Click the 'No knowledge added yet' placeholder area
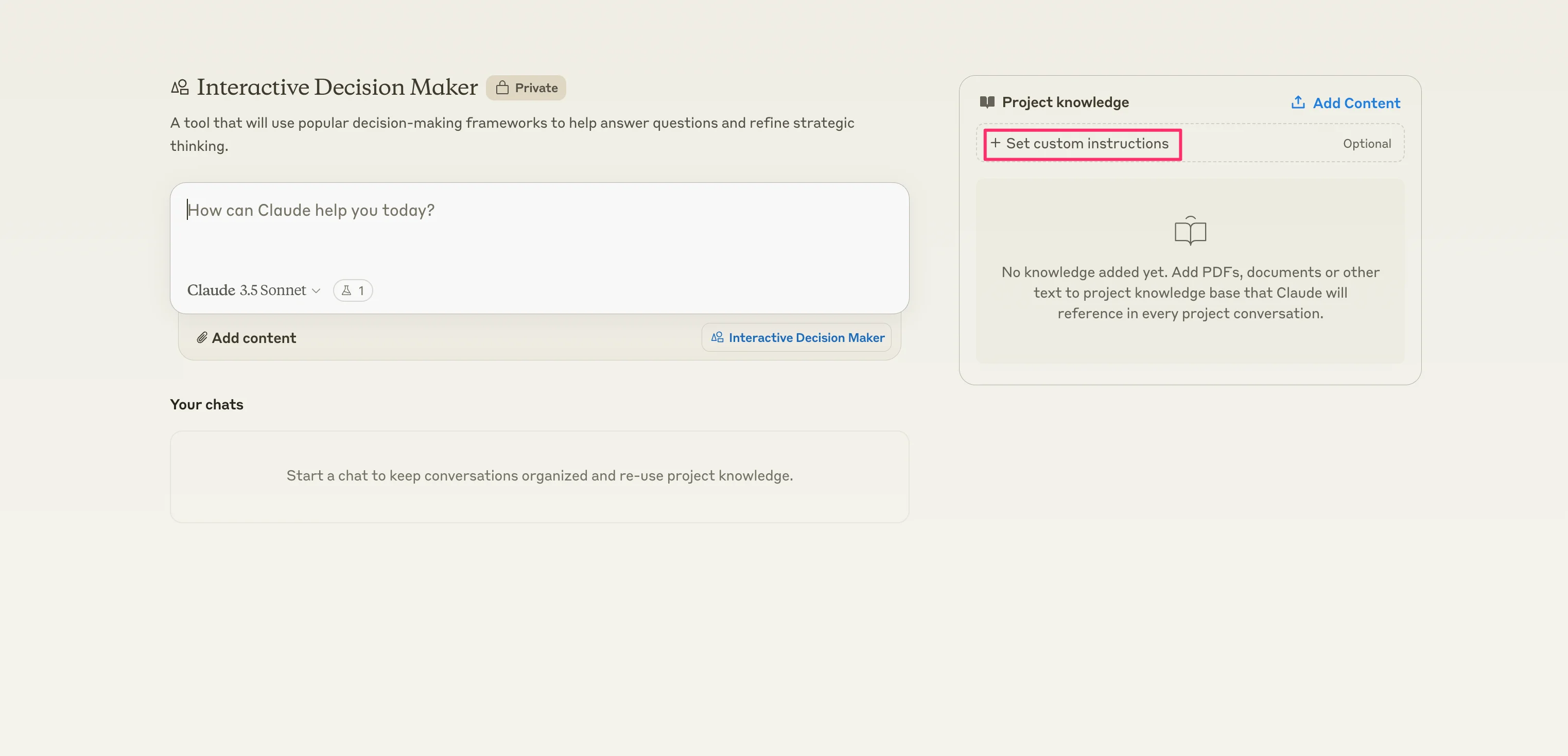1568x756 pixels. click(x=1190, y=293)
